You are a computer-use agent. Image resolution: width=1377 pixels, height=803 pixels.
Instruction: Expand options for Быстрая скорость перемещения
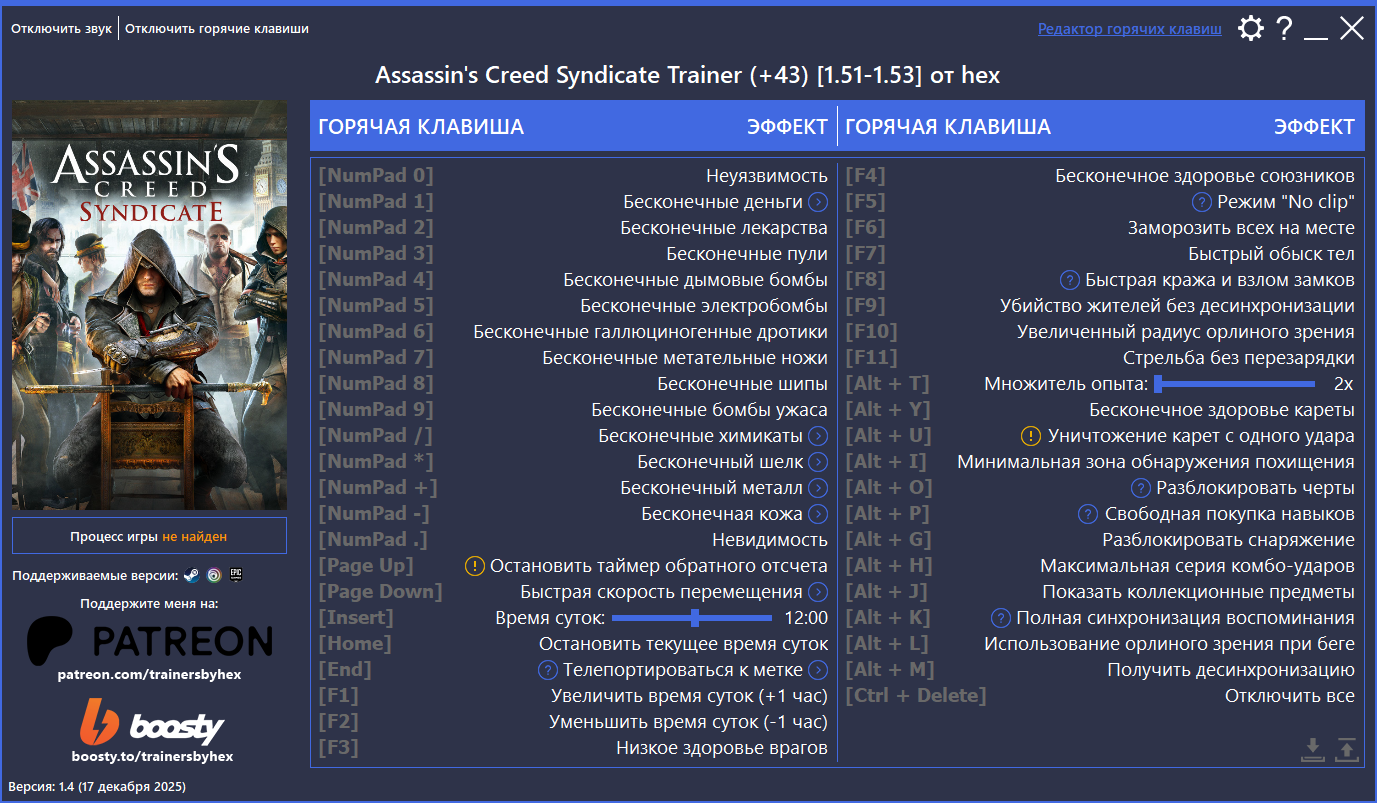click(819, 591)
